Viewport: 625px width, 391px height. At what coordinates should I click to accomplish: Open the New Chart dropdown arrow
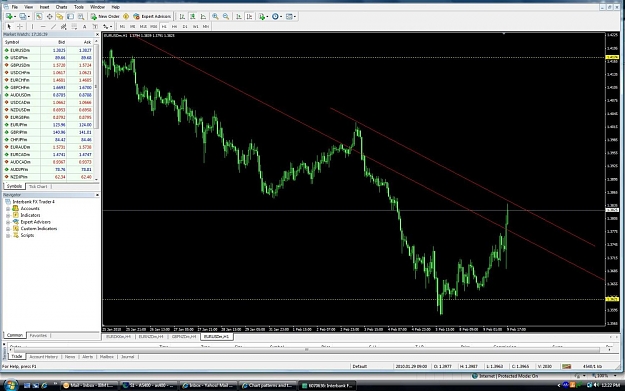pyautogui.click(x=15, y=16)
